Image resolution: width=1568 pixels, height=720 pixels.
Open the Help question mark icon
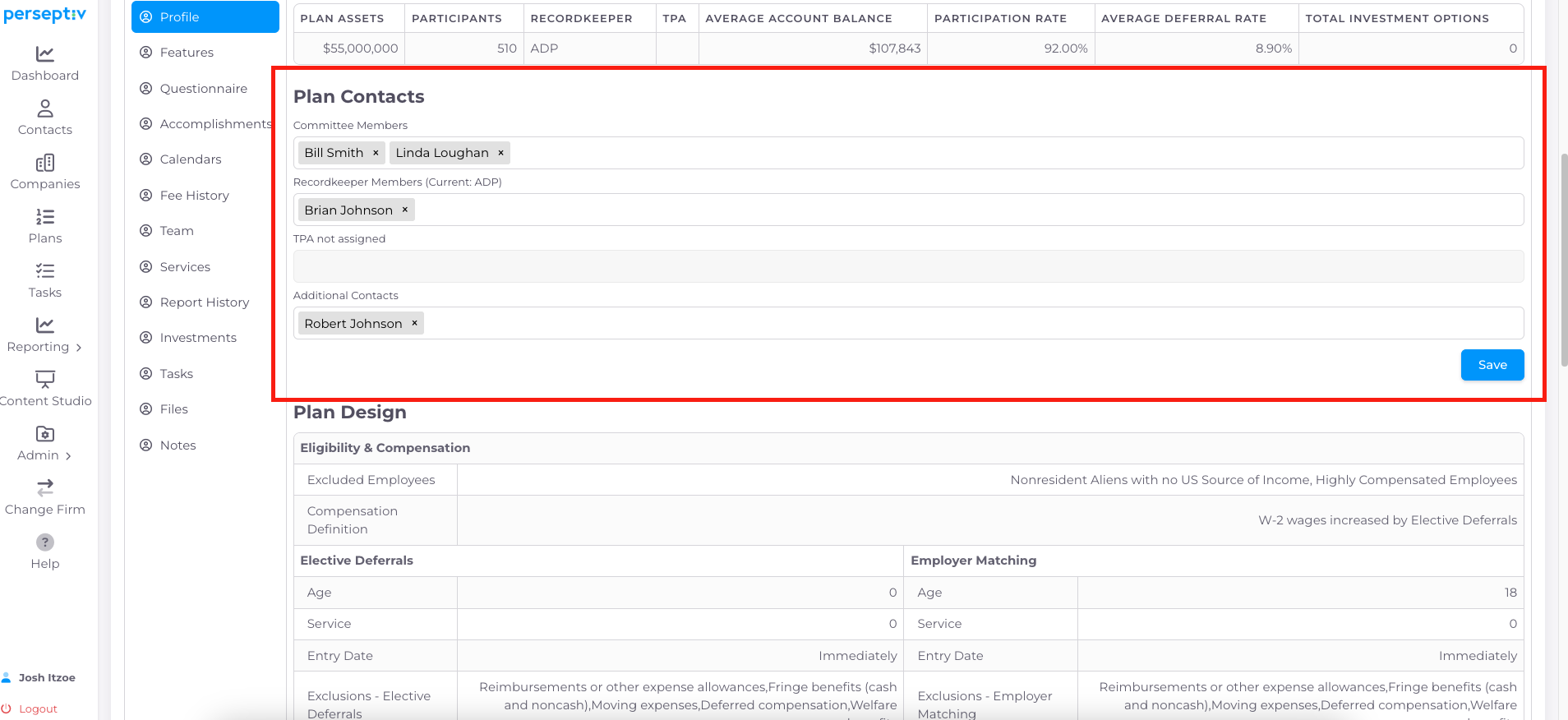coord(45,542)
